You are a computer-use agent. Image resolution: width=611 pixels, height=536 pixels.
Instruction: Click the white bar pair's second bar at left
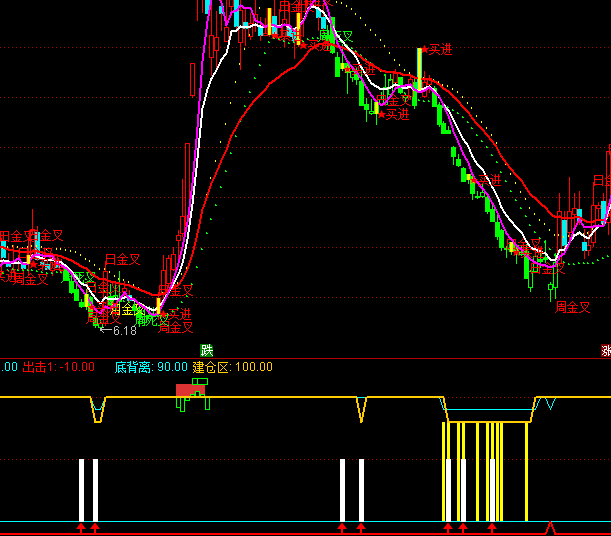coord(95,489)
